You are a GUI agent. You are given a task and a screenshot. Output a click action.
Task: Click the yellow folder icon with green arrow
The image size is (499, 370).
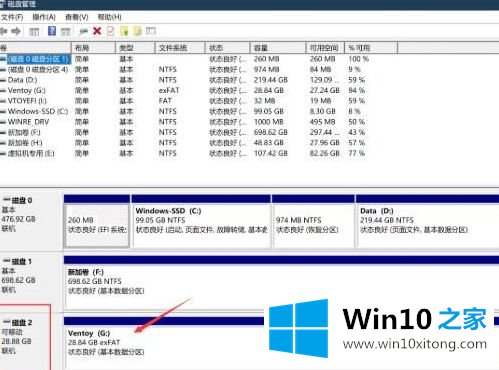[124, 31]
